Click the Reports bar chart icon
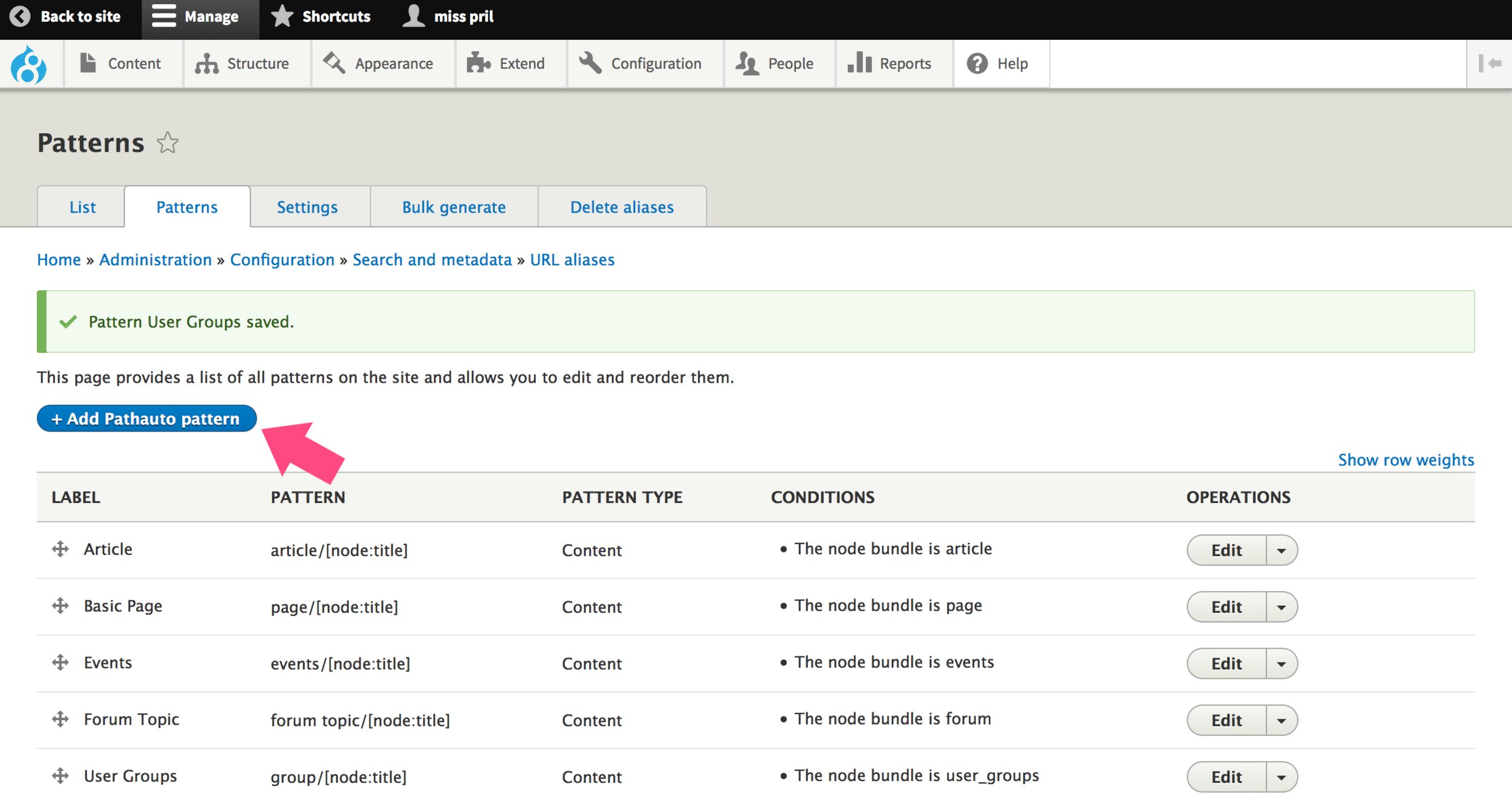Image resolution: width=1512 pixels, height=801 pixels. click(x=859, y=63)
